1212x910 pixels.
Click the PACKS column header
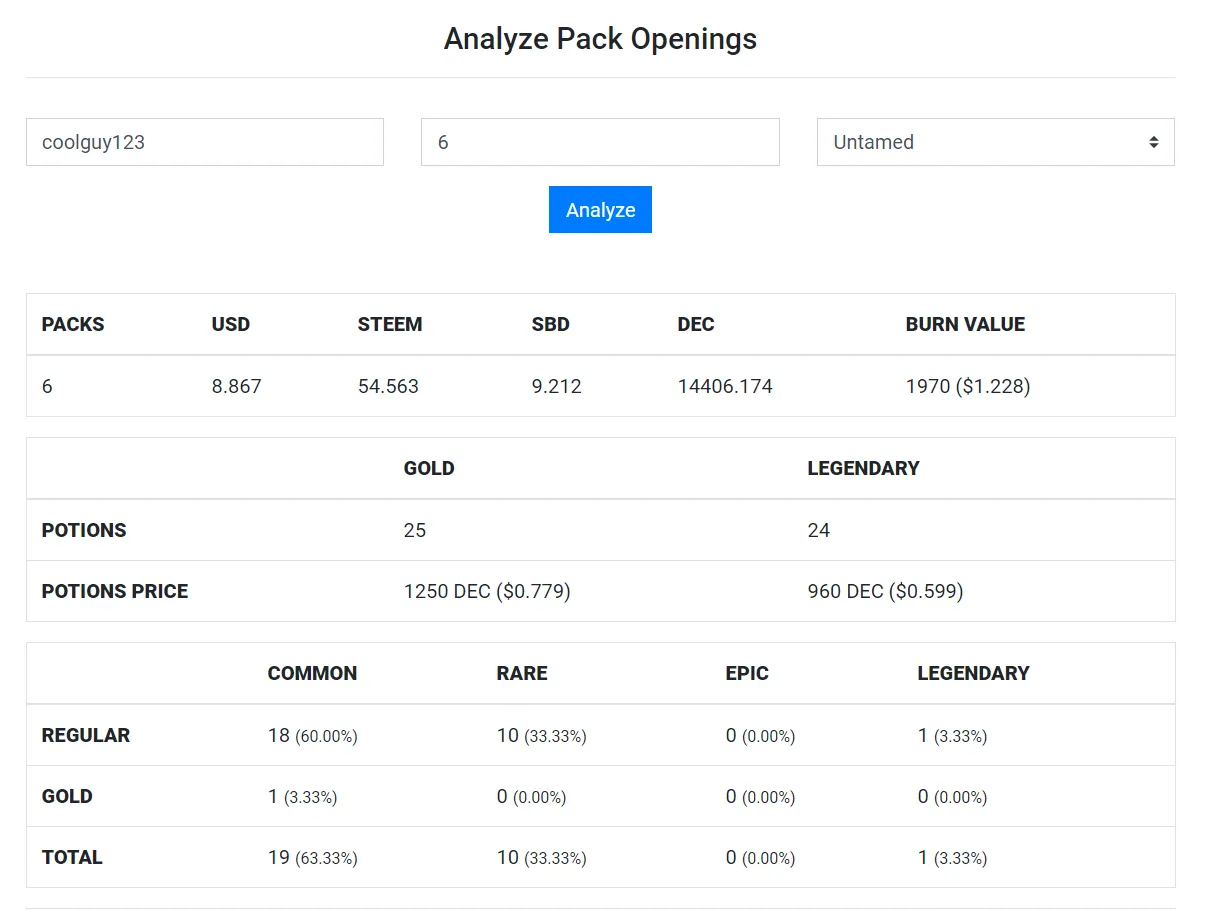pos(73,325)
